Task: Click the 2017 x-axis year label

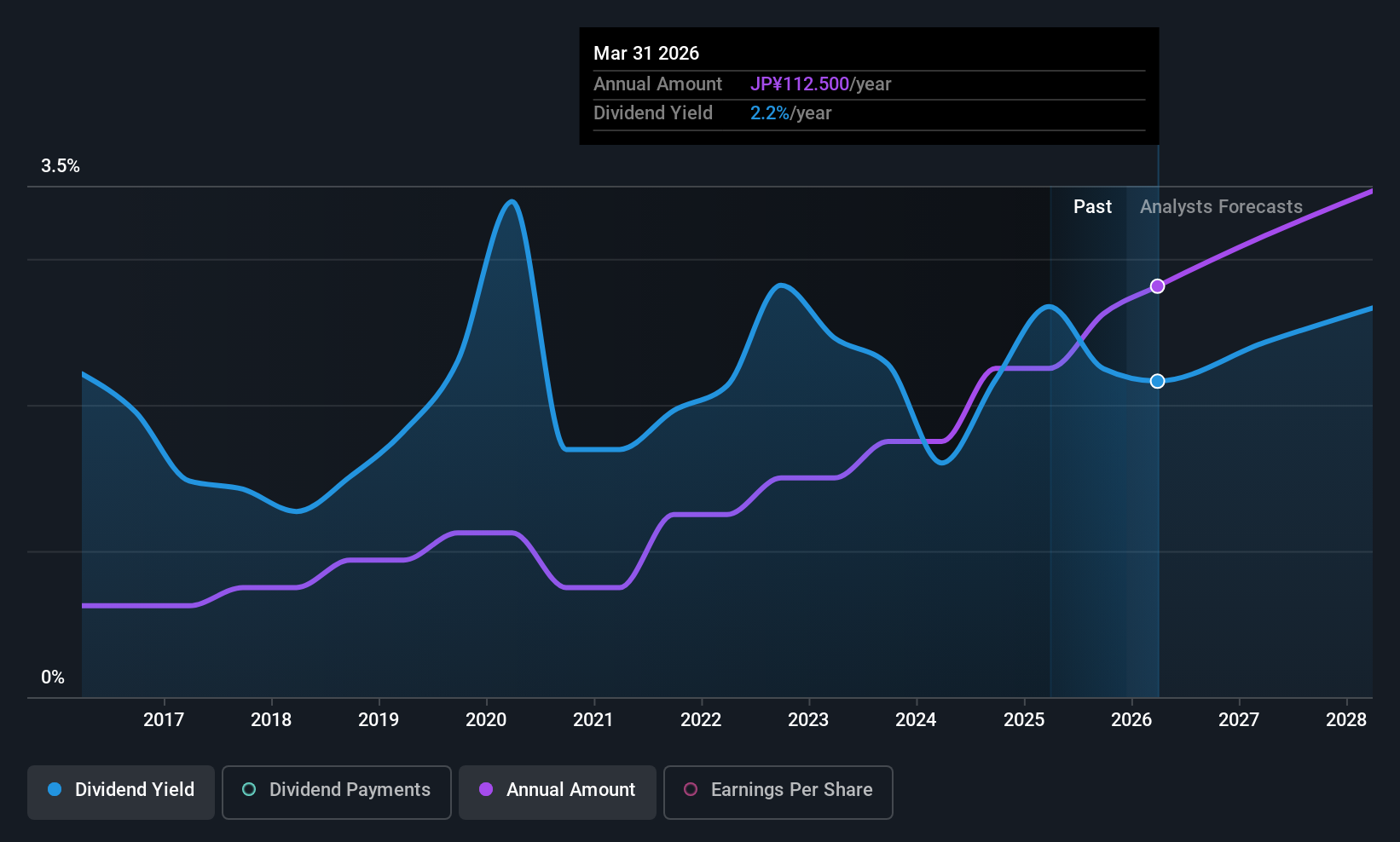Action: tap(164, 719)
